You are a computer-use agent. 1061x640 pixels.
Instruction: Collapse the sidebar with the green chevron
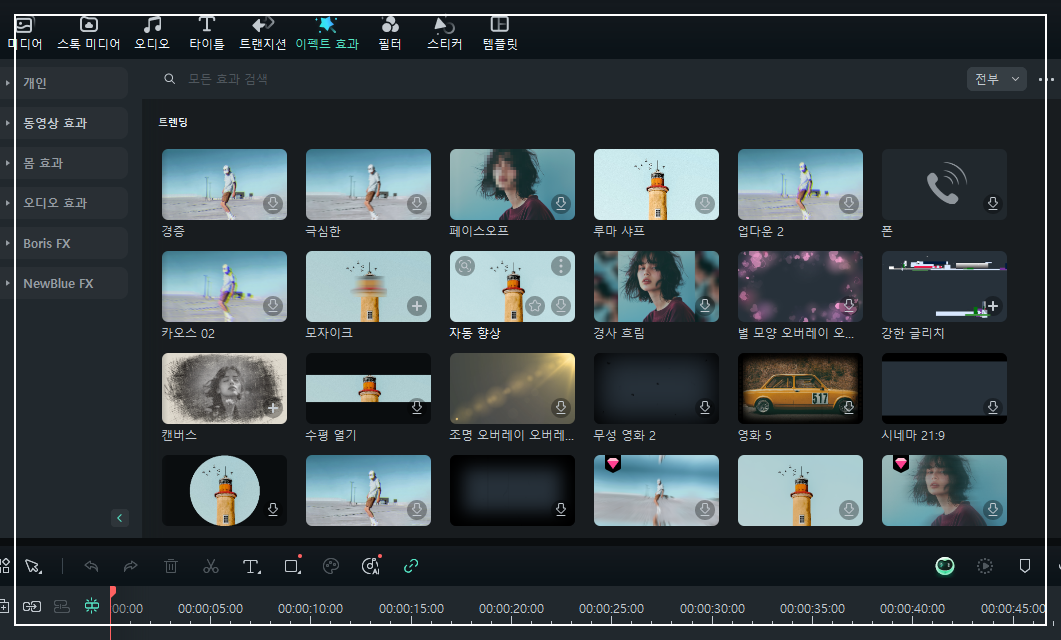(120, 518)
